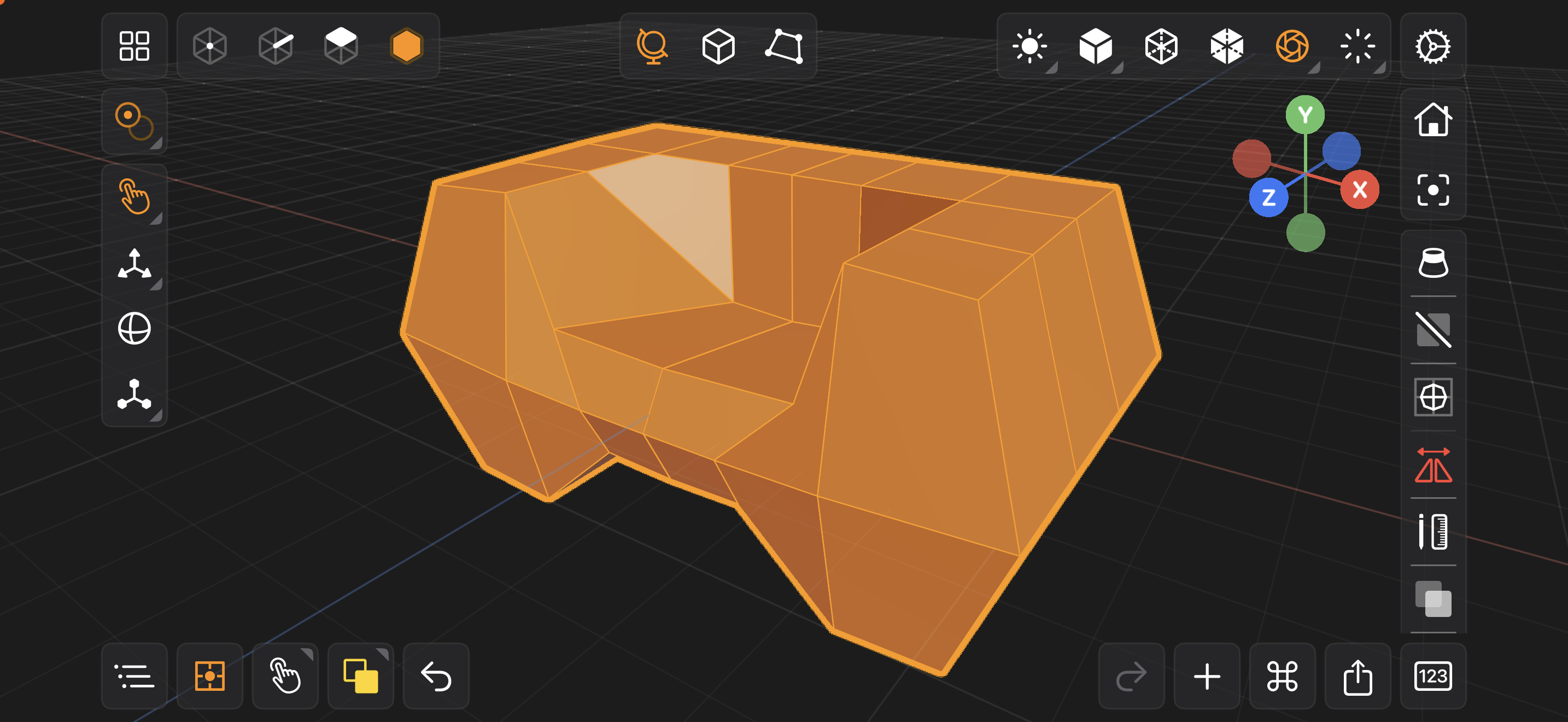This screenshot has height=722, width=1568.
Task: Toggle the red mirror symmetry icon
Action: [x=1433, y=465]
